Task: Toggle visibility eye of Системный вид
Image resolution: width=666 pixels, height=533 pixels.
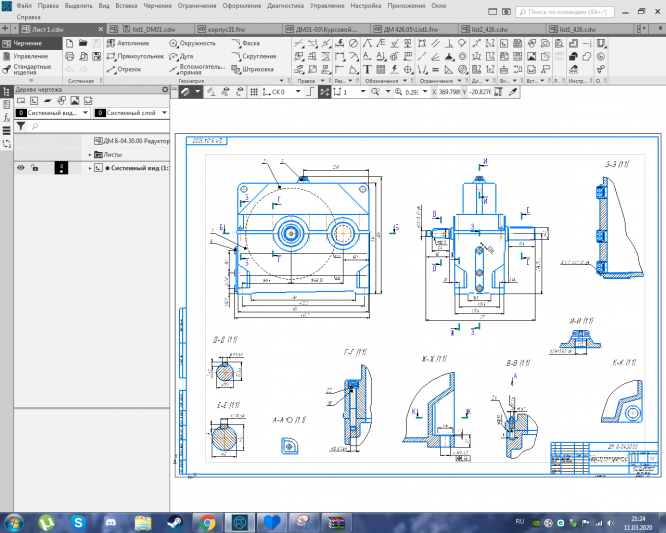Action: [x=20, y=168]
